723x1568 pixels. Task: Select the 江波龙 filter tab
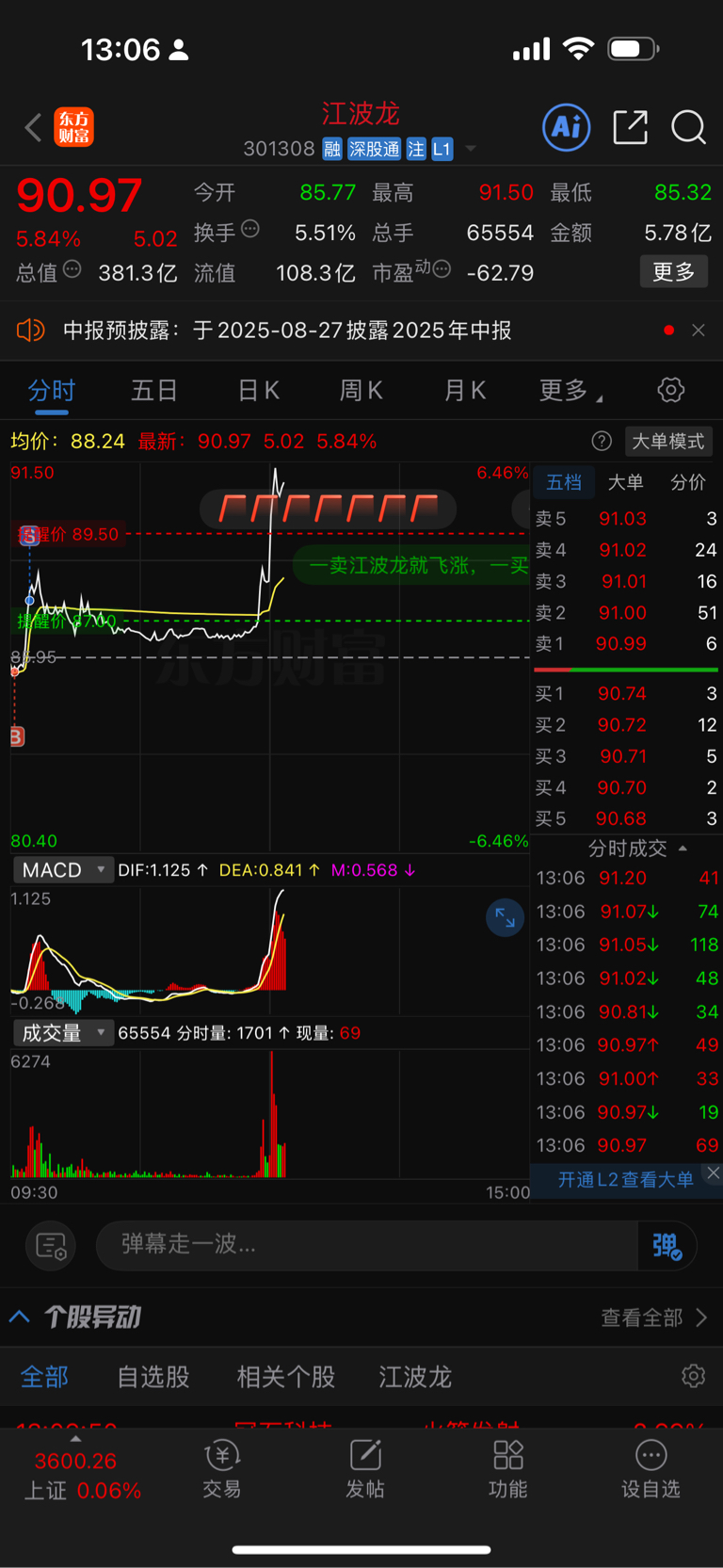click(x=415, y=1377)
